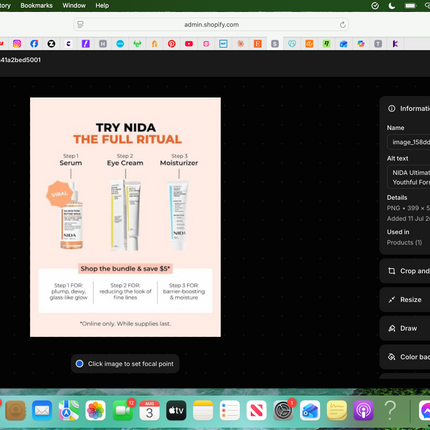Click the image Name input field
The width and height of the screenshot is (430, 430).
point(408,142)
